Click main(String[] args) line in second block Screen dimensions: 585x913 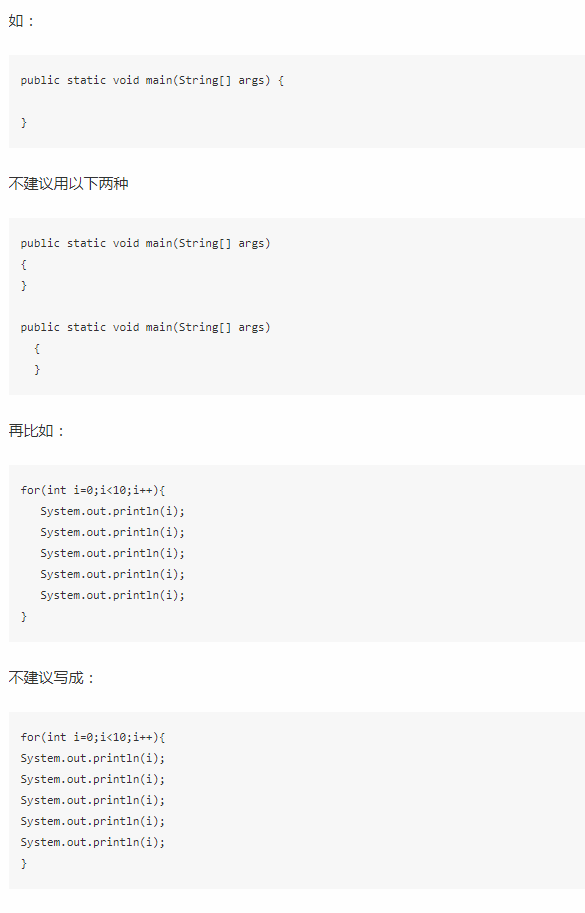point(146,243)
